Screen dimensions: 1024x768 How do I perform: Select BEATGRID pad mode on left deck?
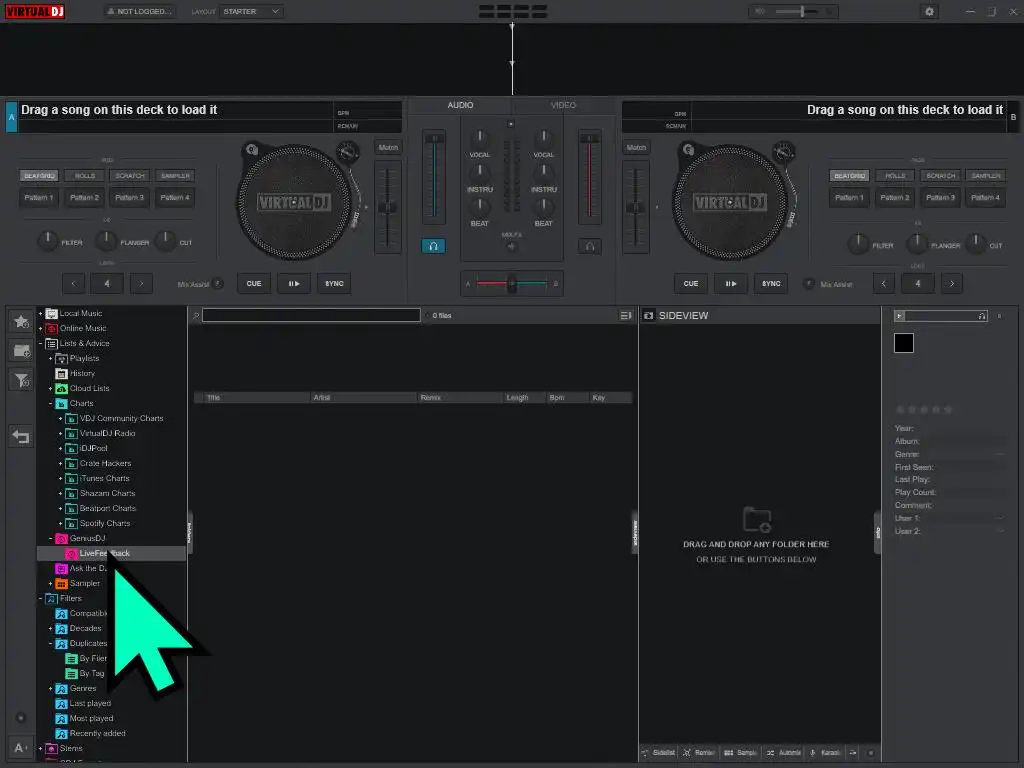point(39,176)
